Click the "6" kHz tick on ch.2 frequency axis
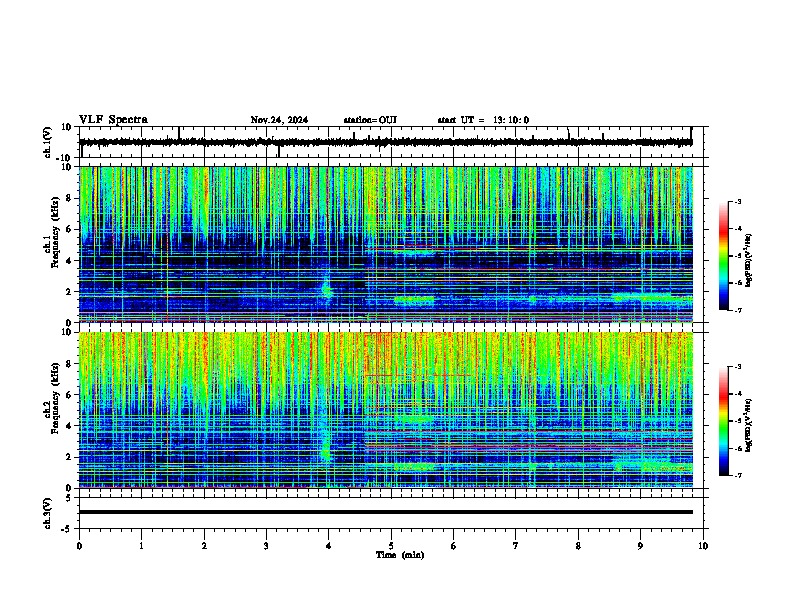 [69, 395]
